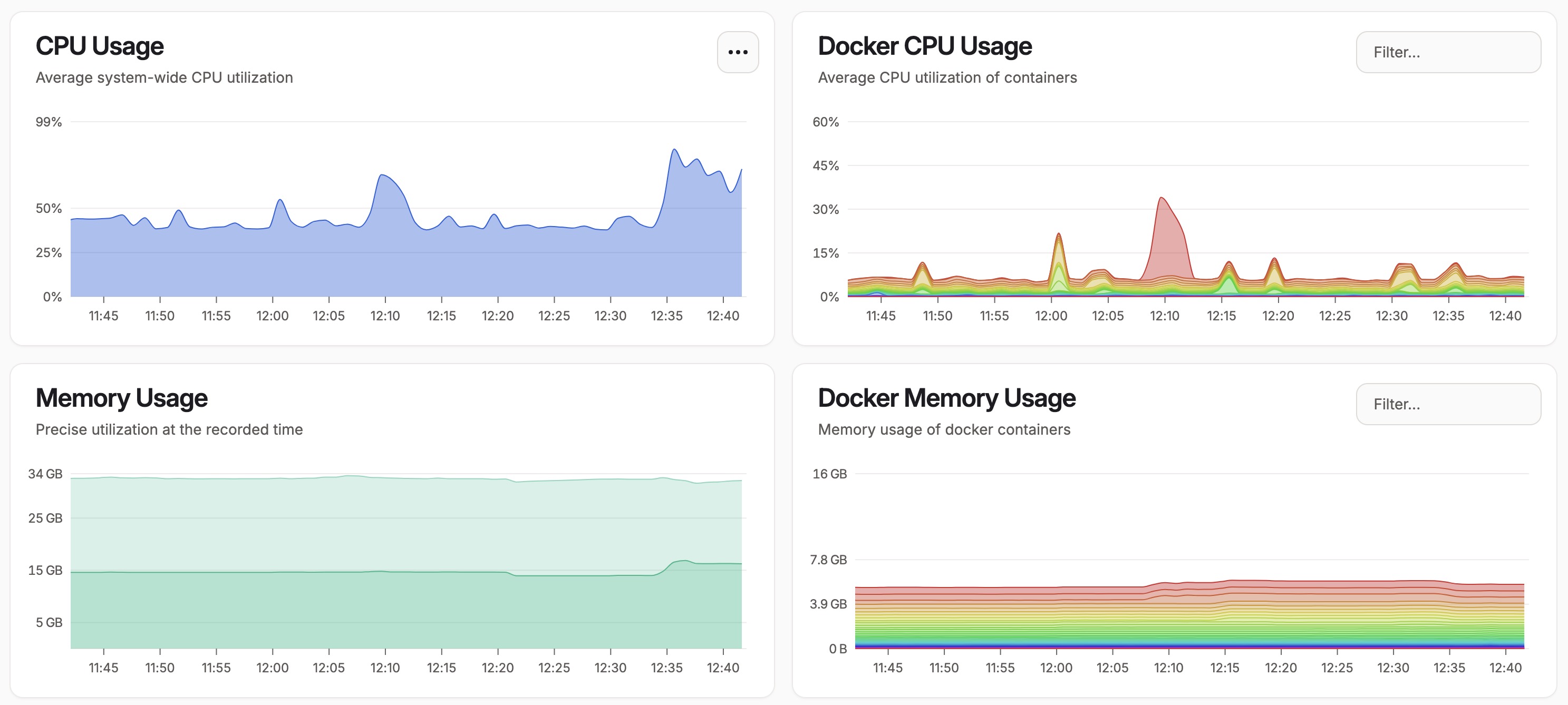
Task: Click the Memory Usage chart title
Action: click(x=121, y=398)
